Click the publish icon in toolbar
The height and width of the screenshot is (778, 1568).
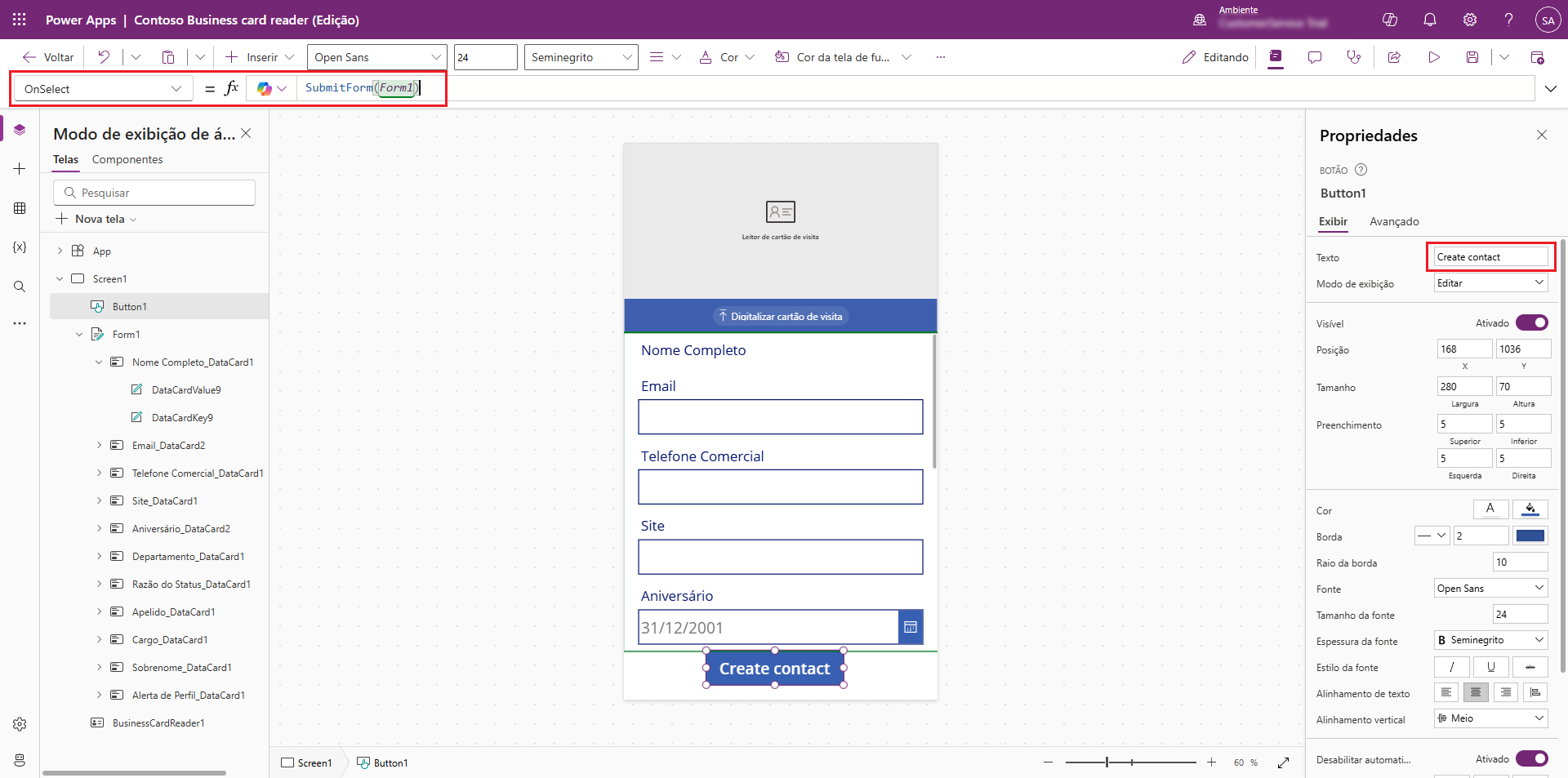[x=1537, y=57]
